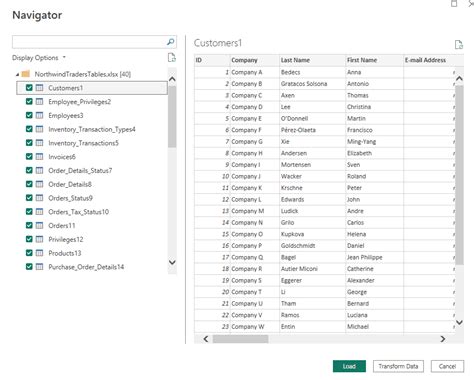Image resolution: width=474 pixels, height=380 pixels.
Task: Click the table icon beside Privileges12
Action: point(39,239)
